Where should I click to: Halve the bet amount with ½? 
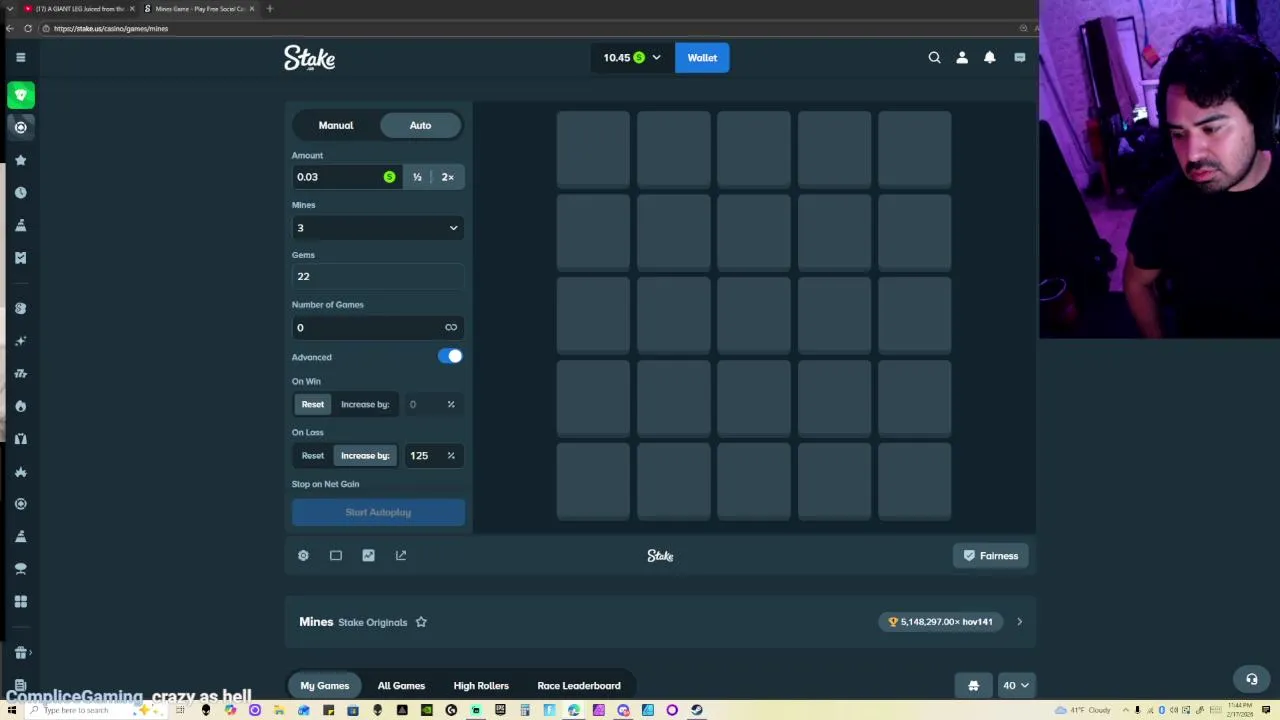[417, 177]
